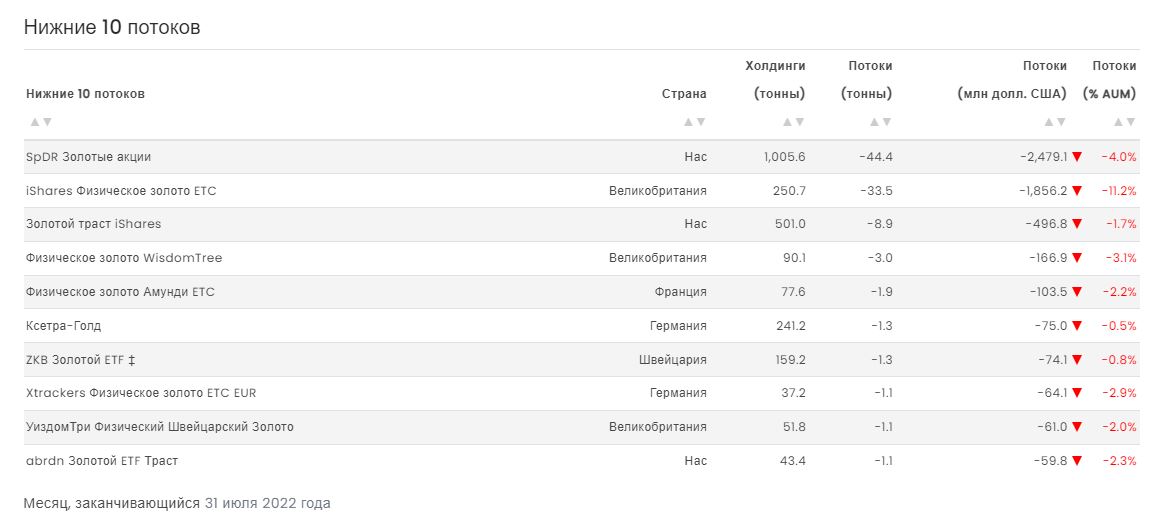Click sort arrows under Холдинги (тонны)
This screenshot has width=1153, height=518.
click(793, 122)
